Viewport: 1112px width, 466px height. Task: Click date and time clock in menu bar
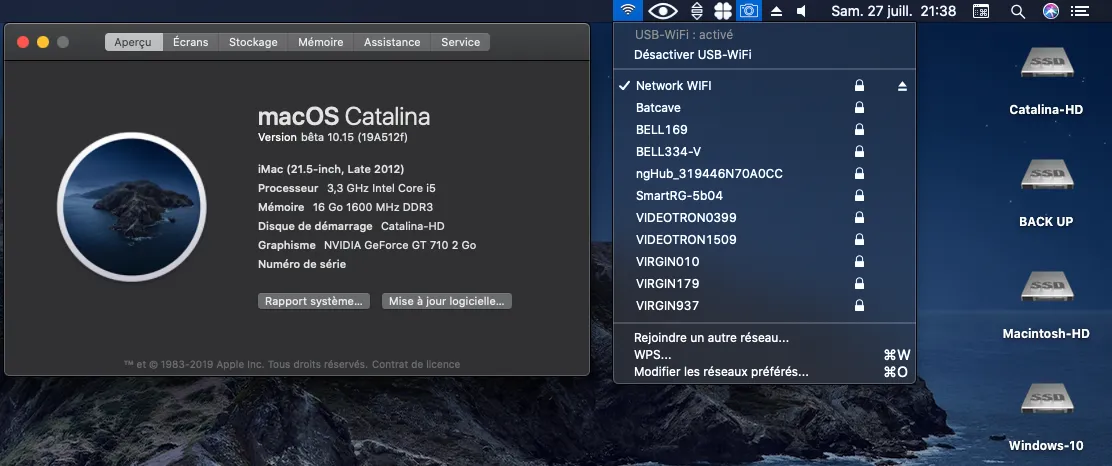coord(894,11)
